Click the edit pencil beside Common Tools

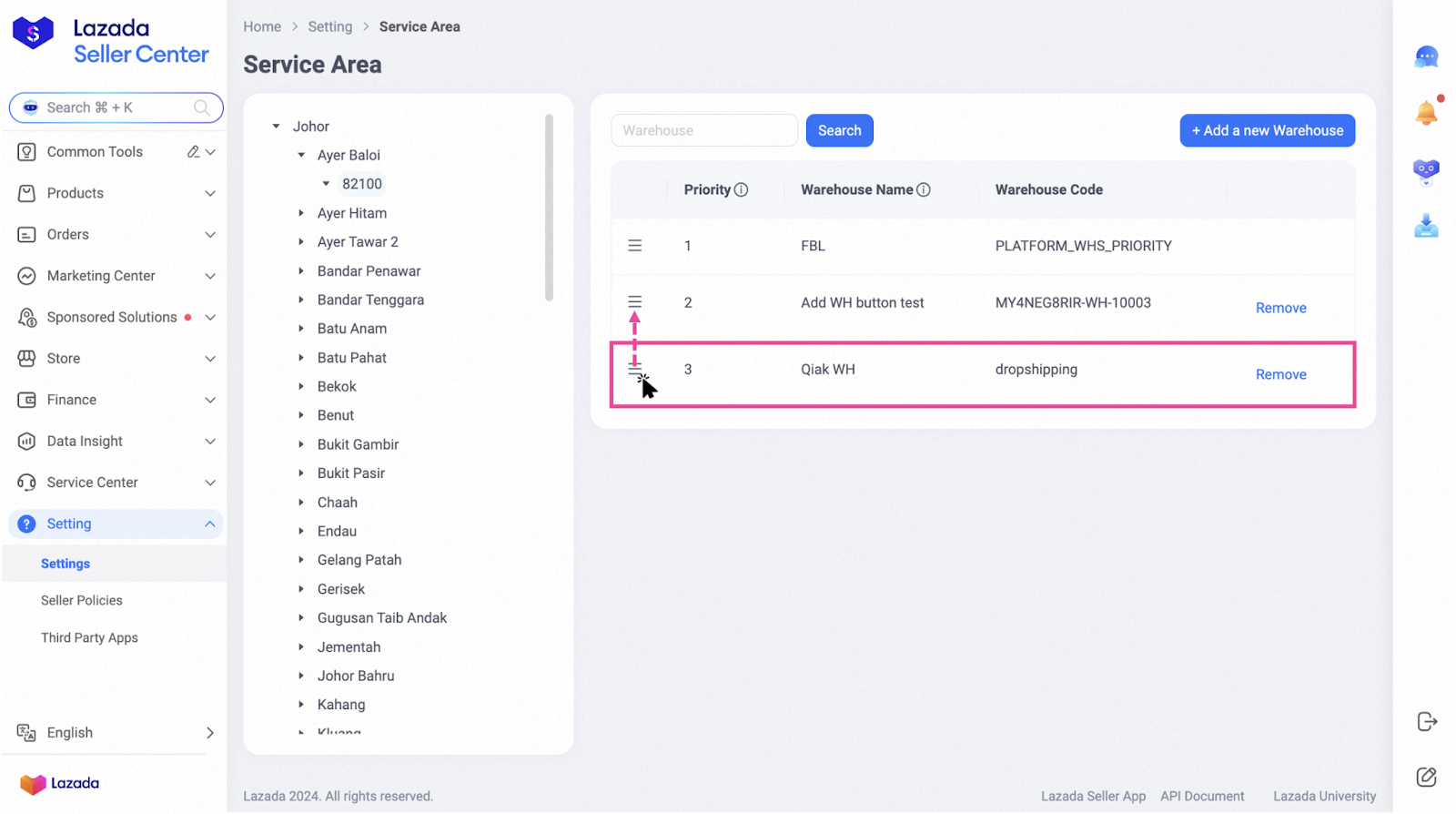coord(193,152)
